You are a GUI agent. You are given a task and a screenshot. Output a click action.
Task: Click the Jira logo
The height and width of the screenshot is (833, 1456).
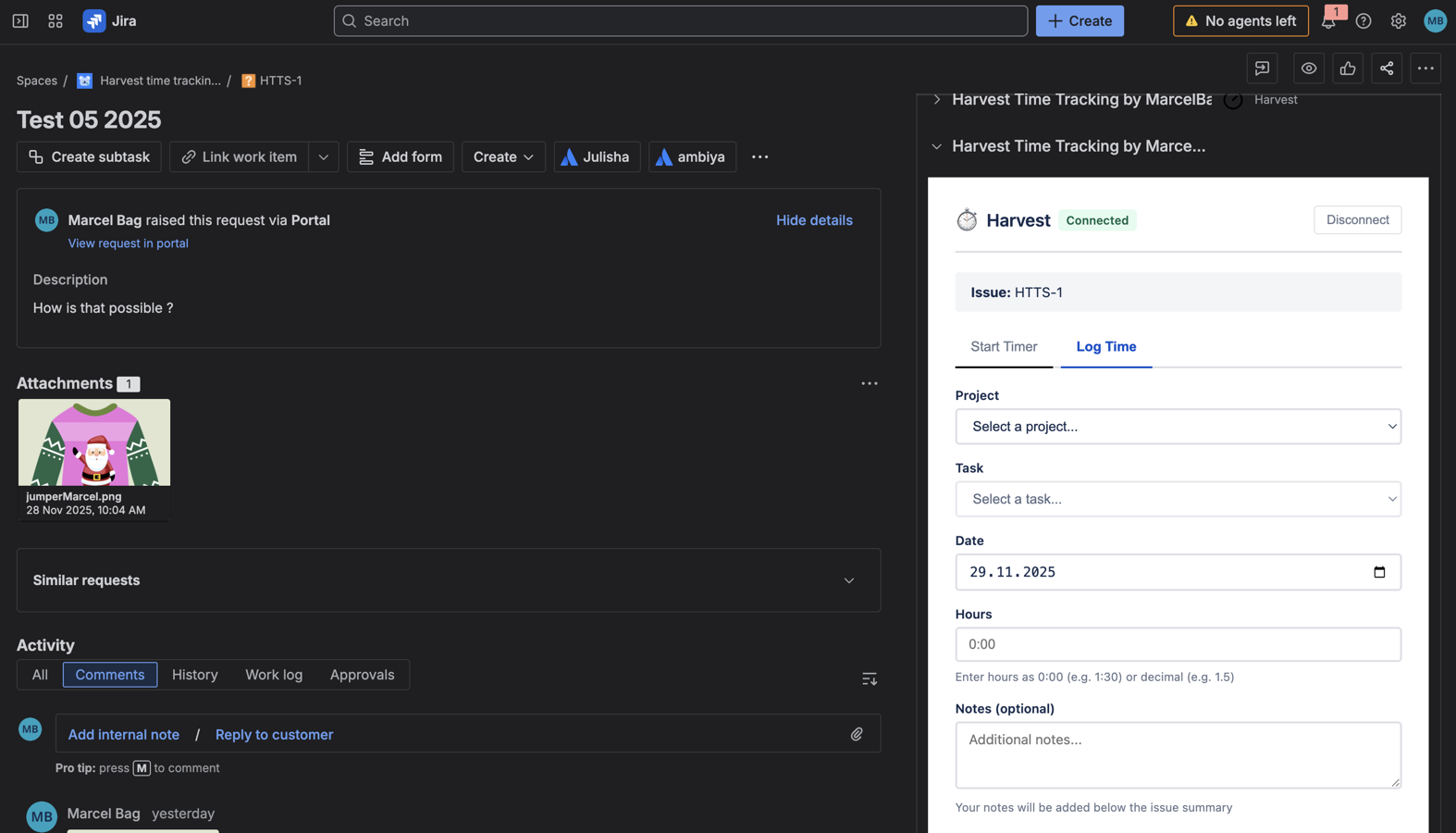tap(110, 20)
